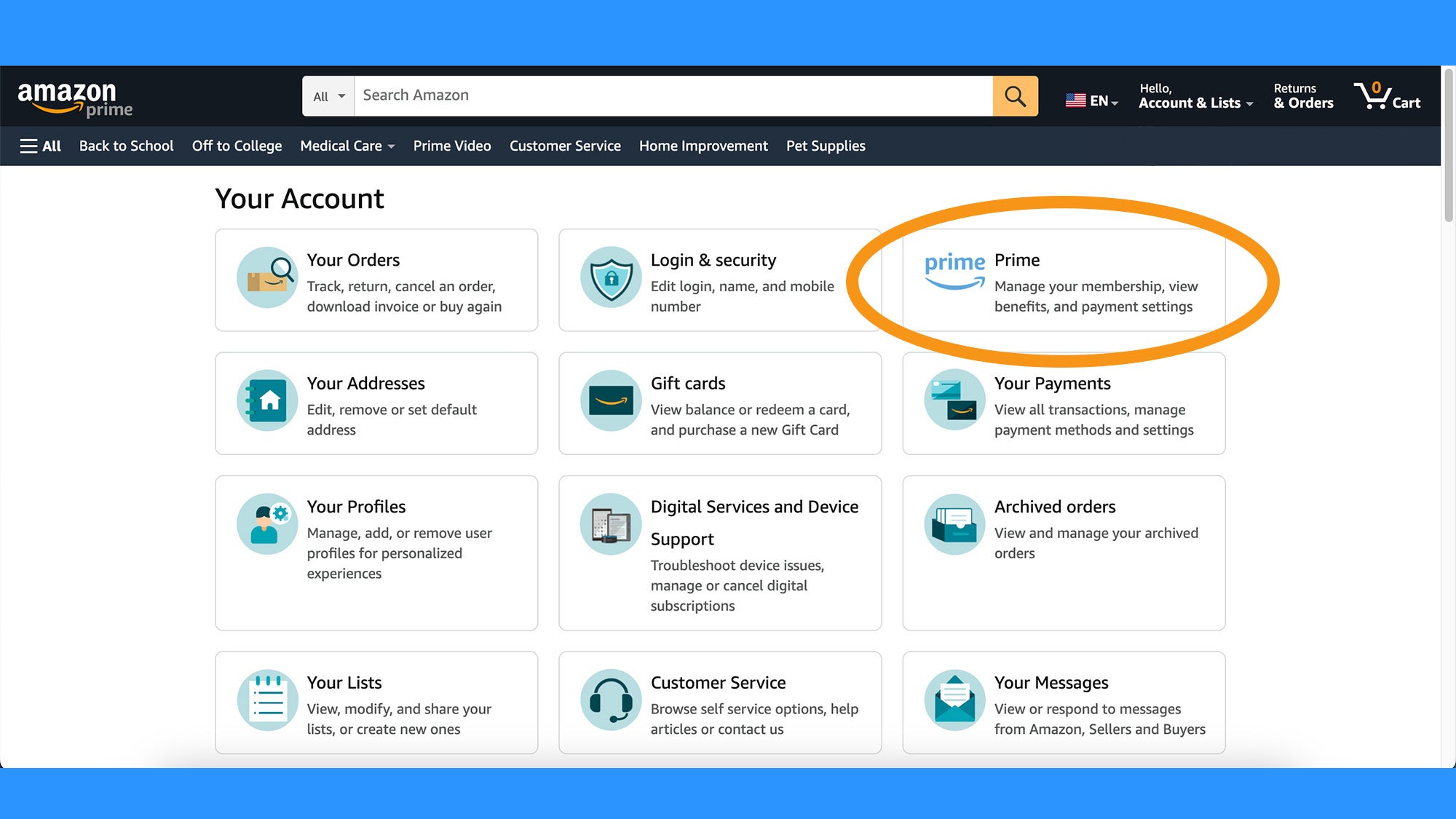Screen dimensions: 1456x819
Task: Click the Customer Service headset icon
Action: pyautogui.click(x=610, y=700)
